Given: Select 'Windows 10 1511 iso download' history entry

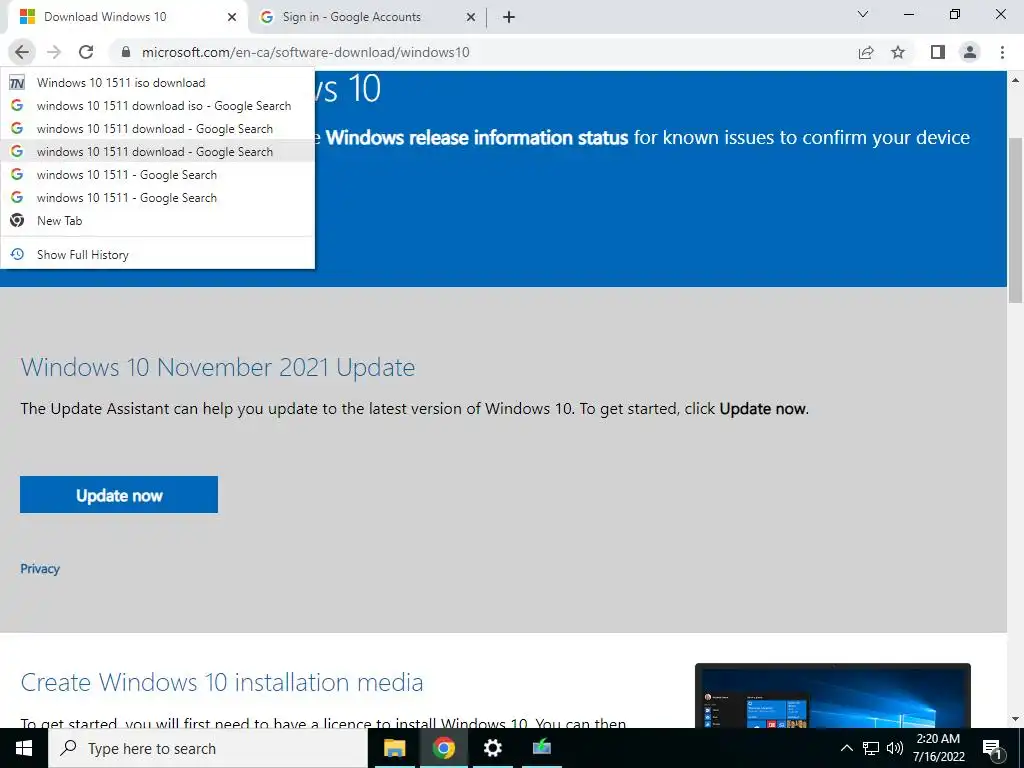Looking at the screenshot, I should coord(157,83).
